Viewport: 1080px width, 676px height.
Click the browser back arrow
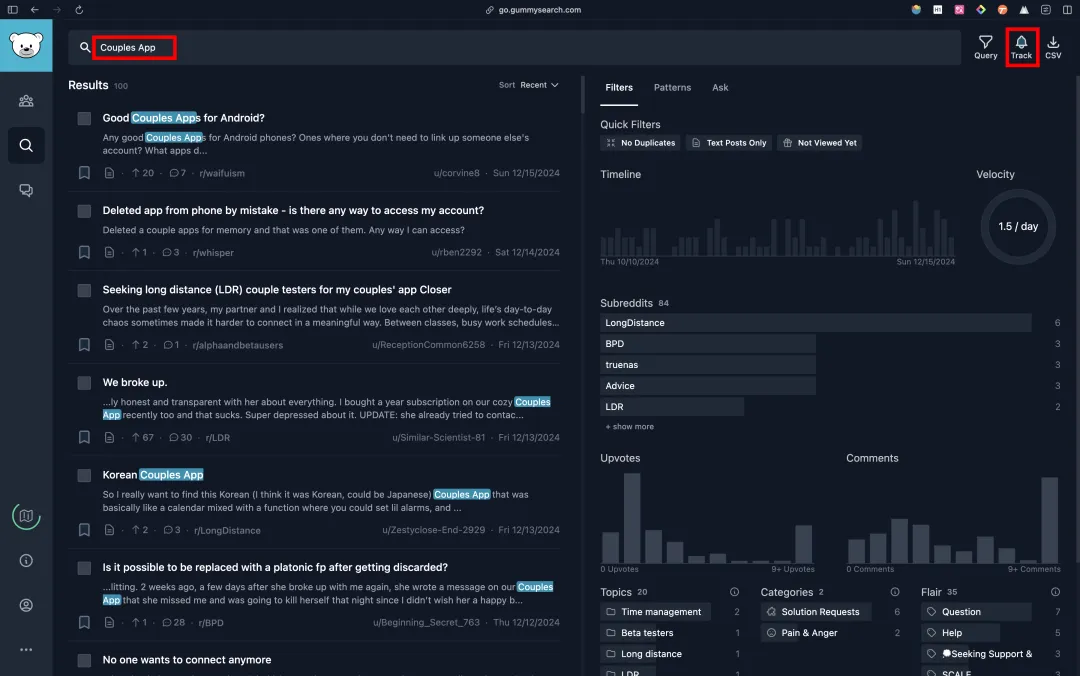click(34, 10)
